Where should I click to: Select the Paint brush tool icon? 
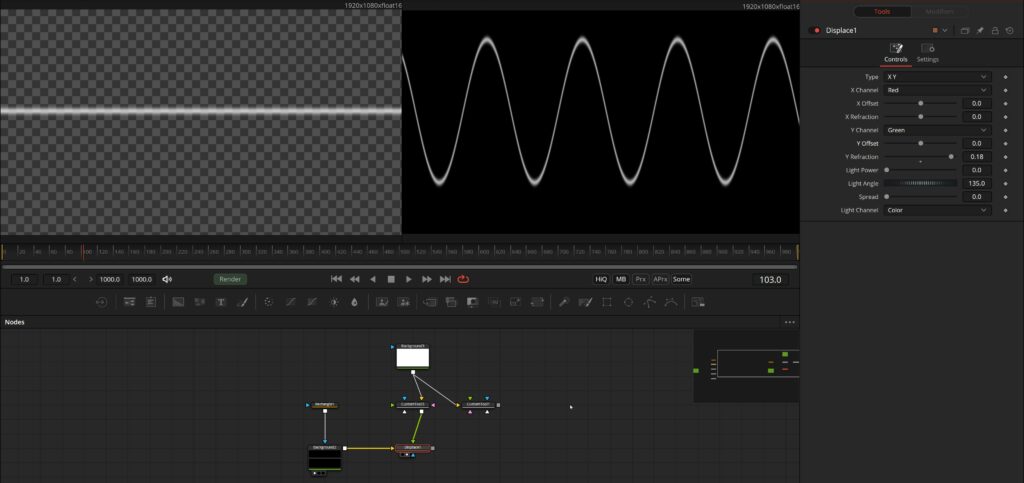(242, 302)
